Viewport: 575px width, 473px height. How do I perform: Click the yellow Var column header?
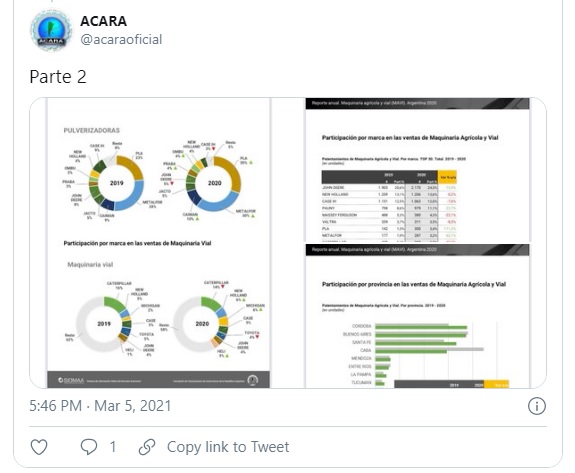[x=447, y=177]
